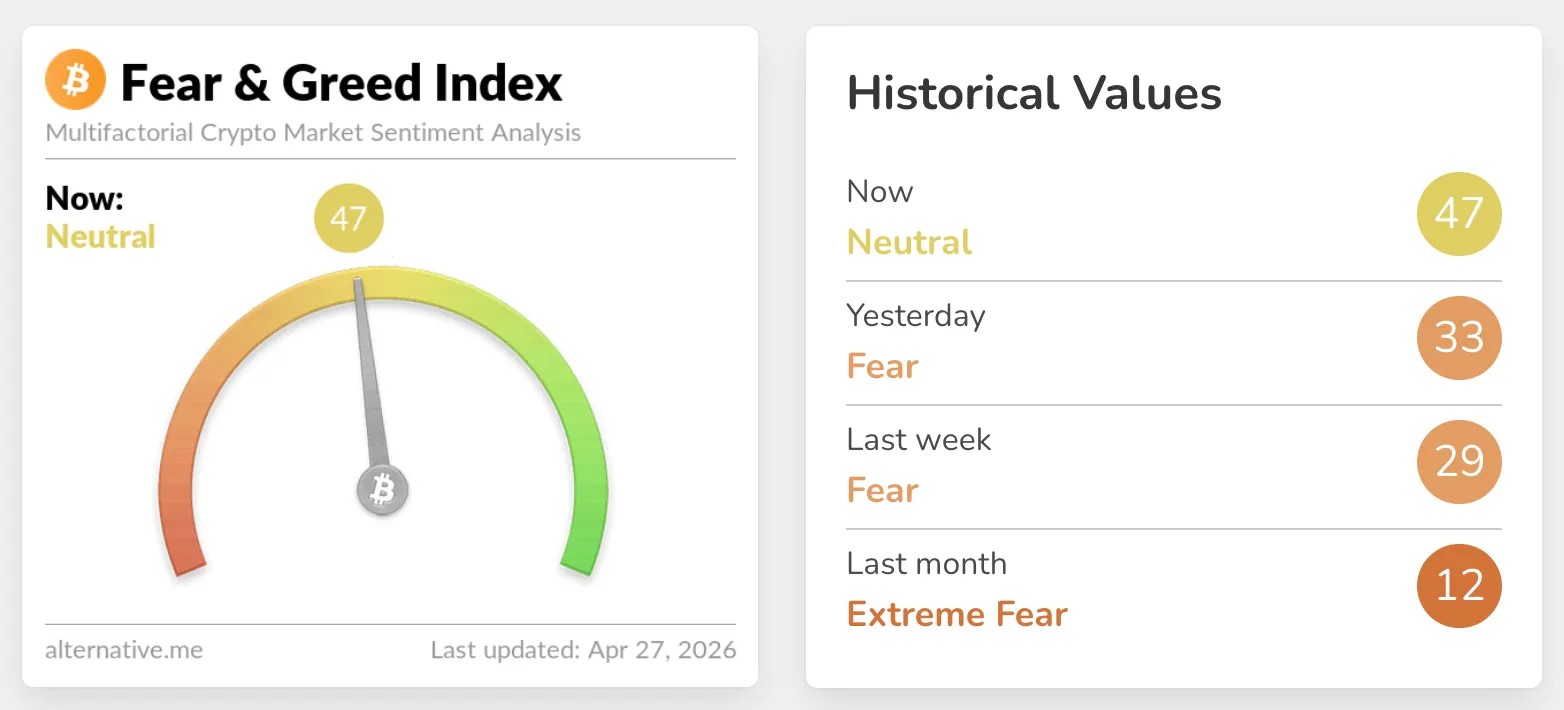Click the dark orange 12 Last month circle
1564x710 pixels.
click(x=1459, y=586)
